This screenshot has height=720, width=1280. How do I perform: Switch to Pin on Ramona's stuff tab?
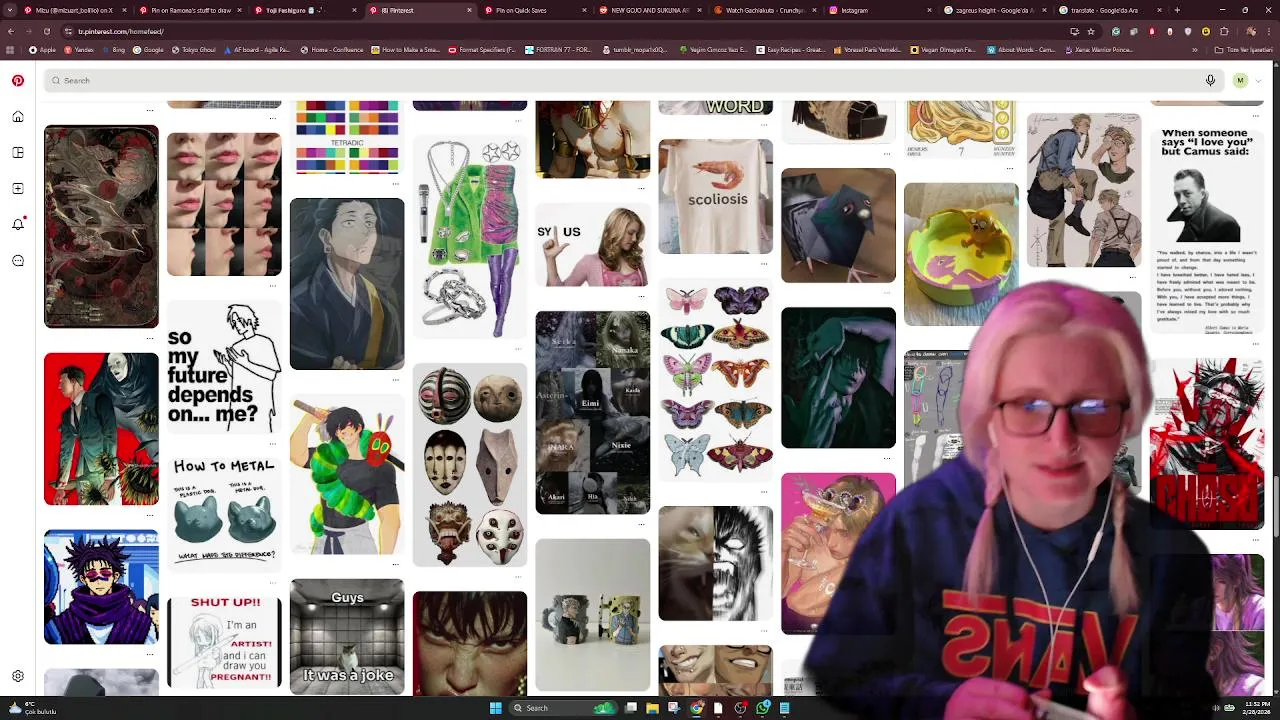pyautogui.click(x=190, y=10)
